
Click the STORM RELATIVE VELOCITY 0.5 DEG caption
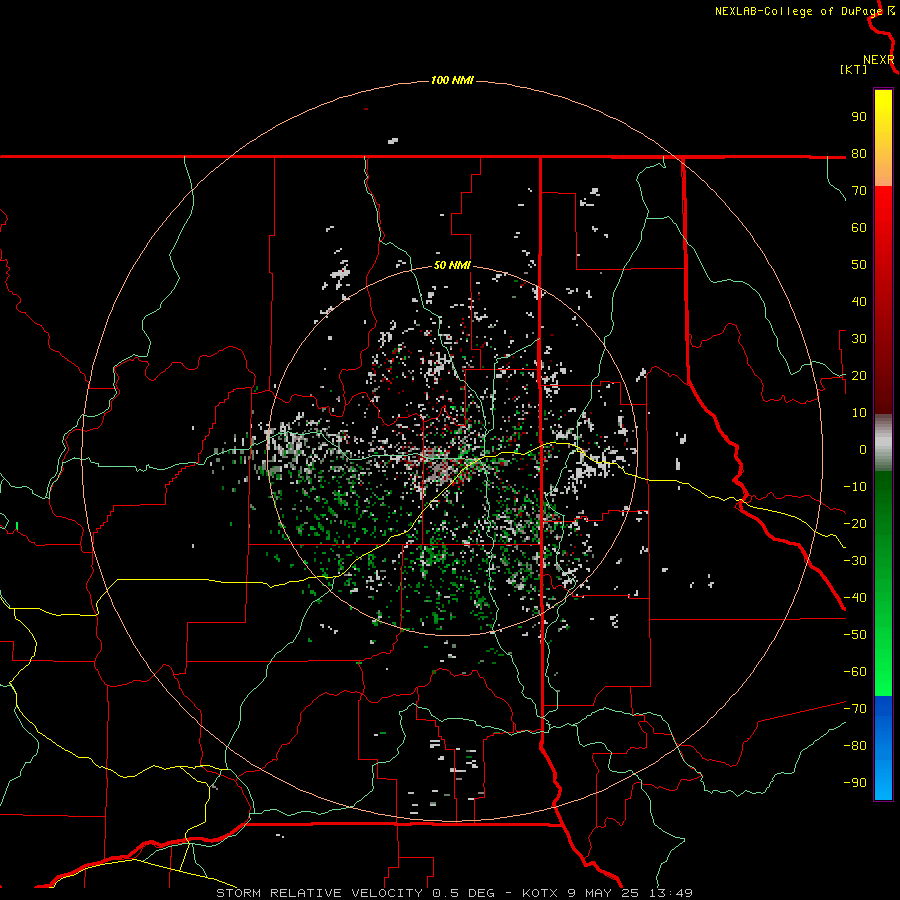[x=355, y=893]
